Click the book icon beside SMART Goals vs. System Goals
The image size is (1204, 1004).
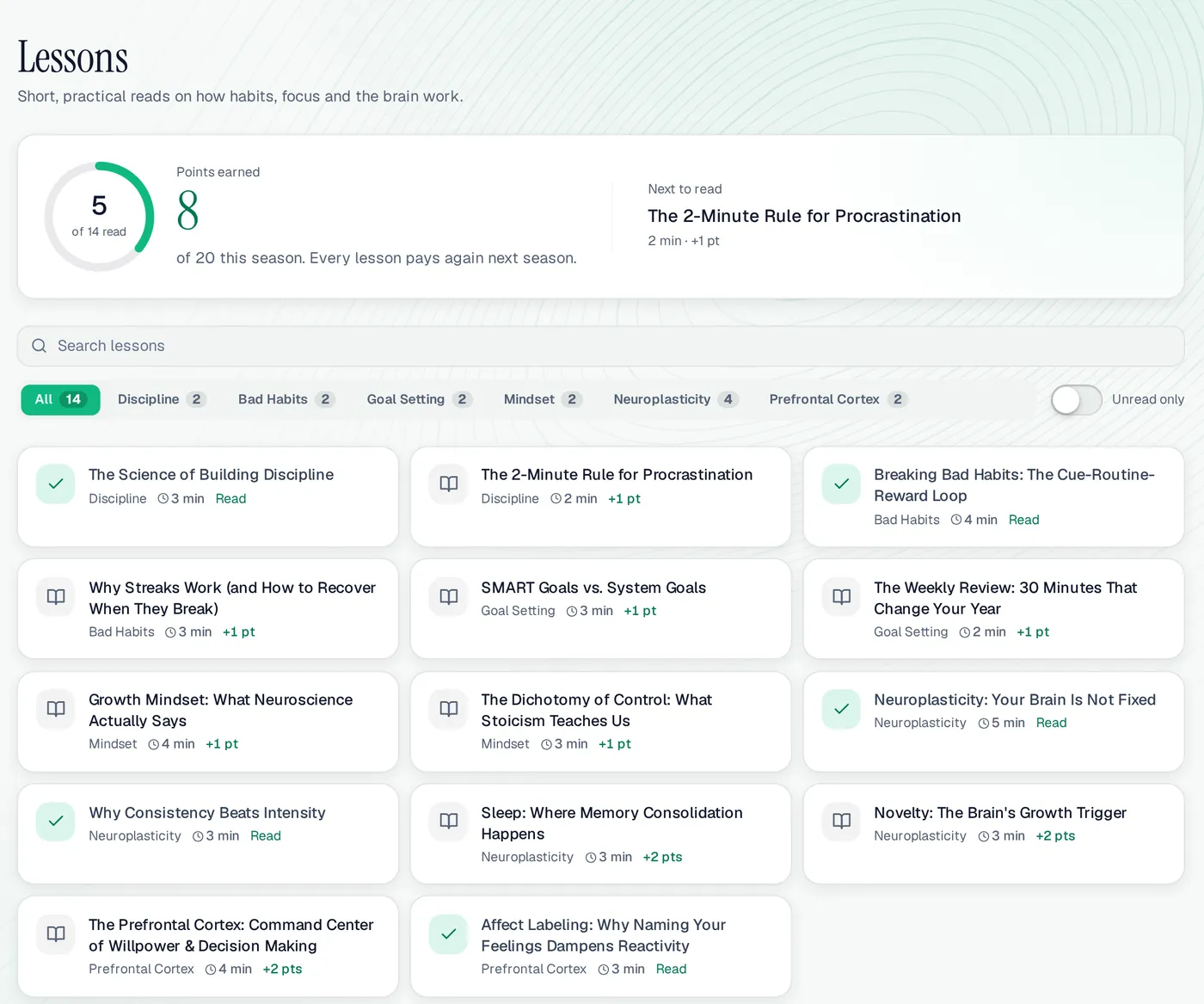(449, 597)
